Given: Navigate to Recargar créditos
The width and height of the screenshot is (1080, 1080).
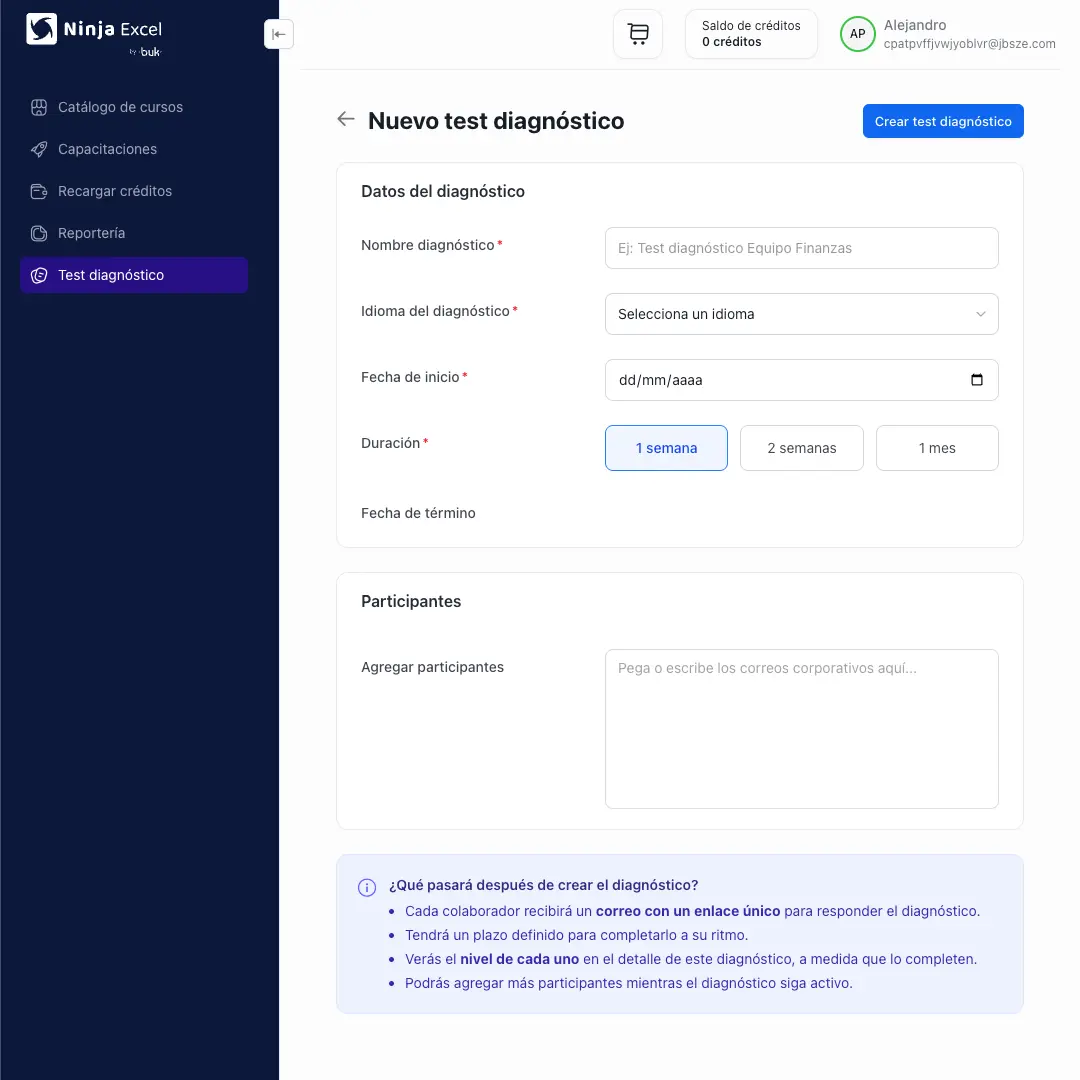Looking at the screenshot, I should (x=134, y=191).
